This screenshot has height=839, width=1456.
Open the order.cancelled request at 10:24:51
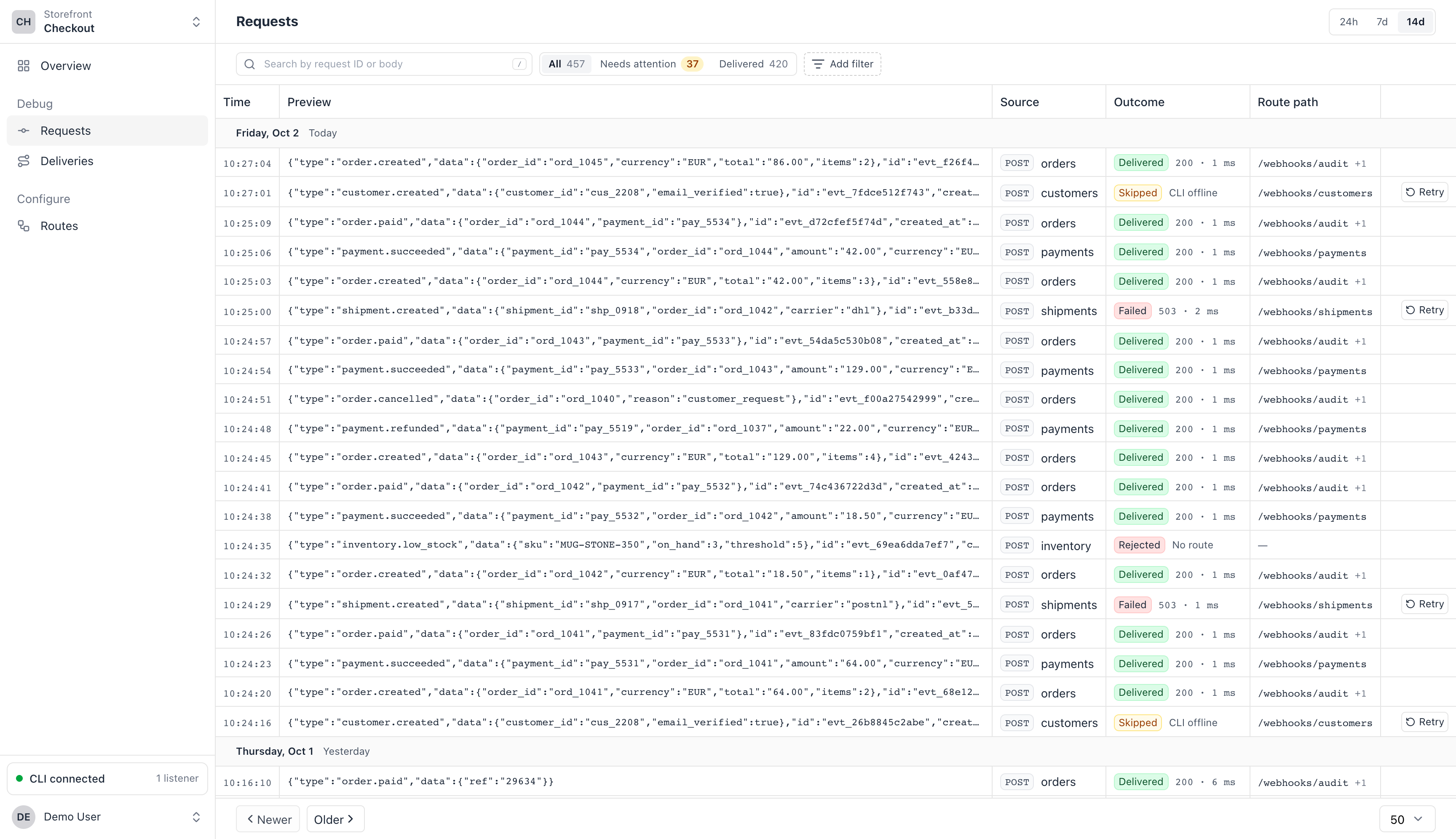835,399
